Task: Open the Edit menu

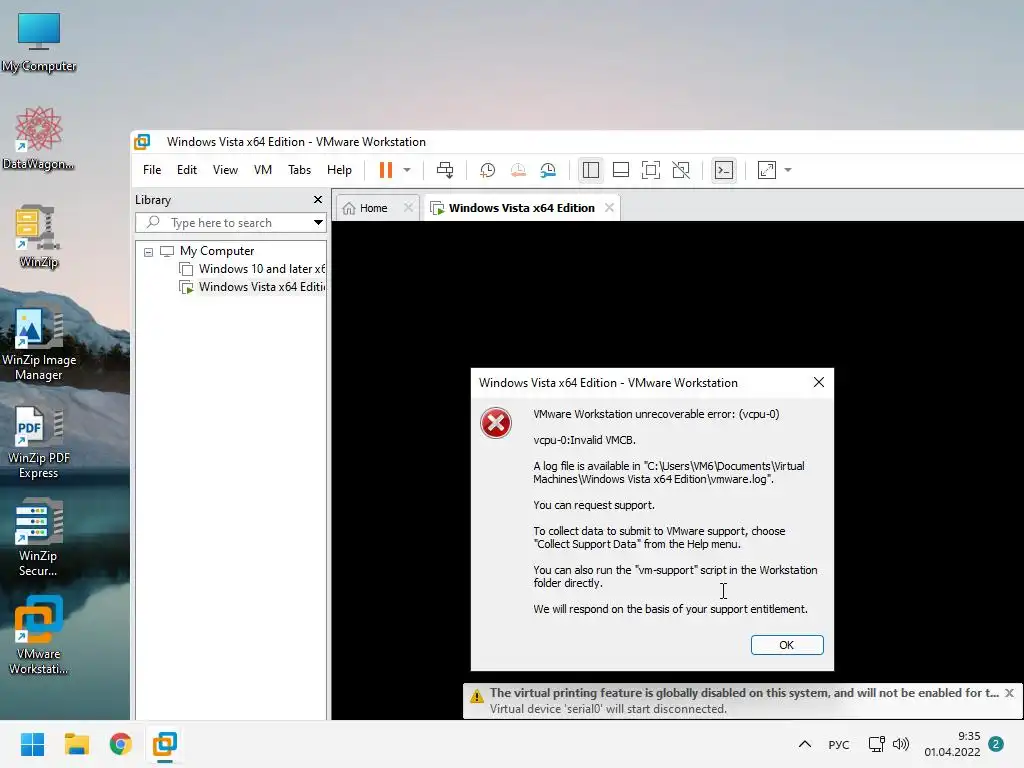Action: pos(187,170)
